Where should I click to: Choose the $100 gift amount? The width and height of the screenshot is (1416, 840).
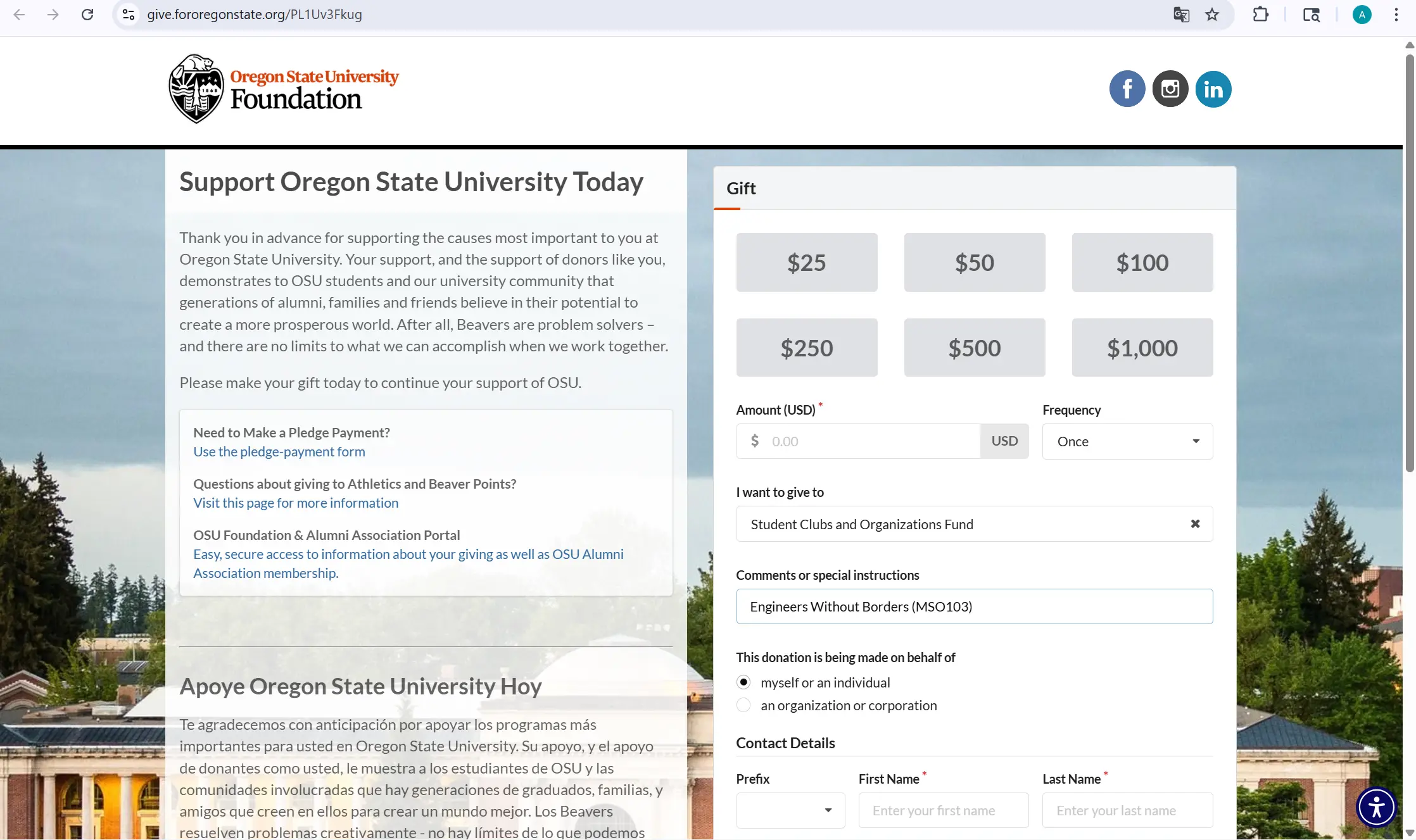click(x=1142, y=262)
